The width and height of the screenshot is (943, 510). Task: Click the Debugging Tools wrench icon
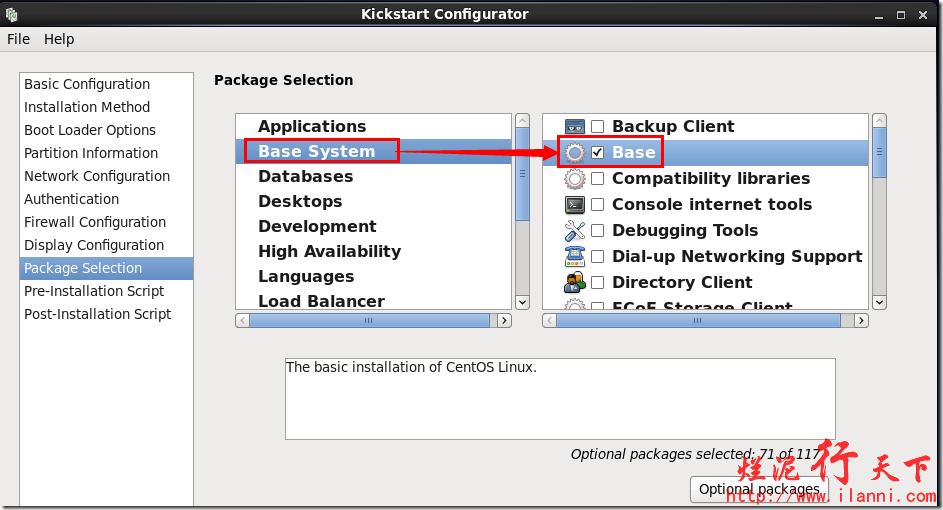575,231
